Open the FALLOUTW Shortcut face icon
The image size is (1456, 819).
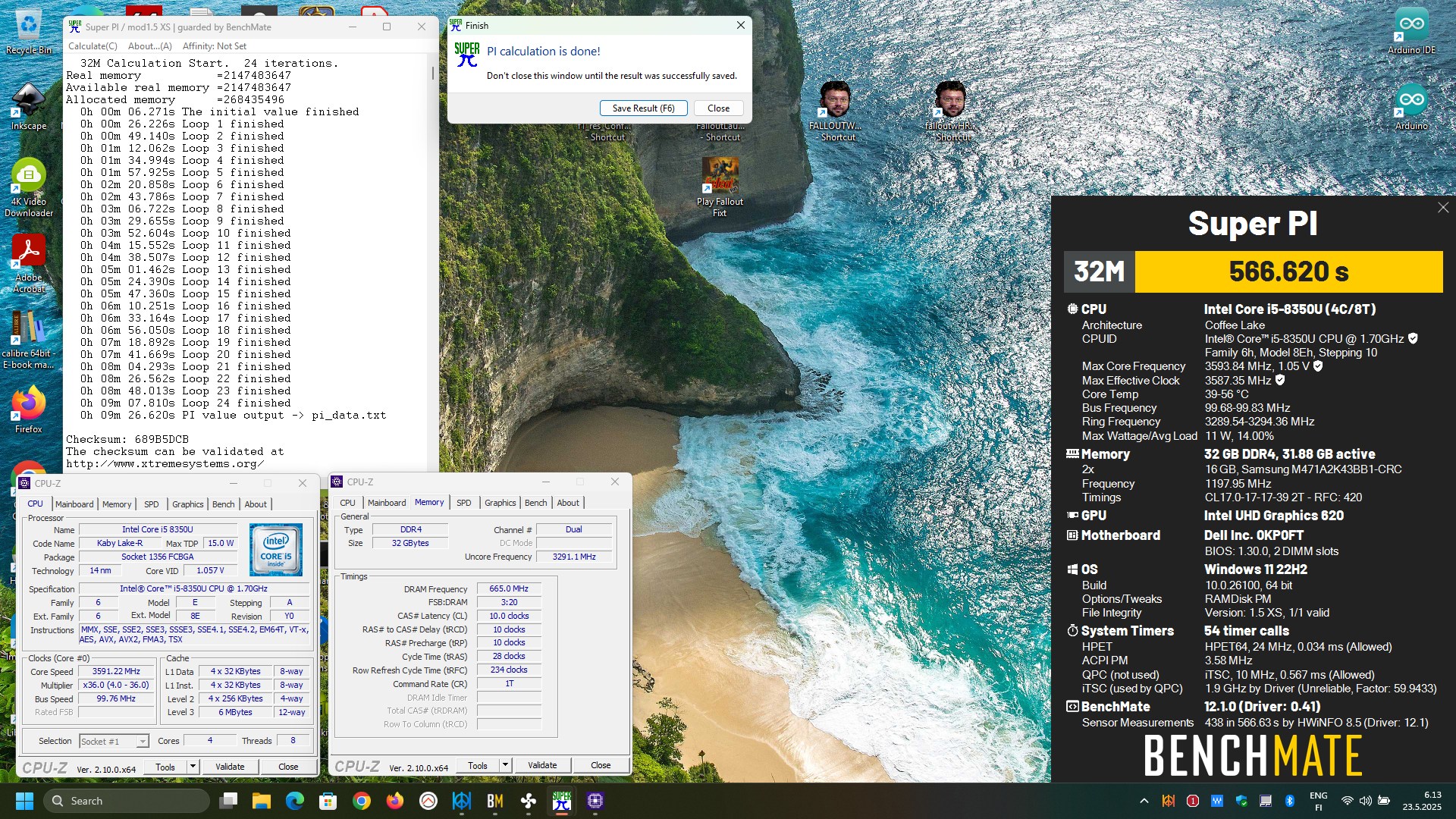pyautogui.click(x=836, y=111)
